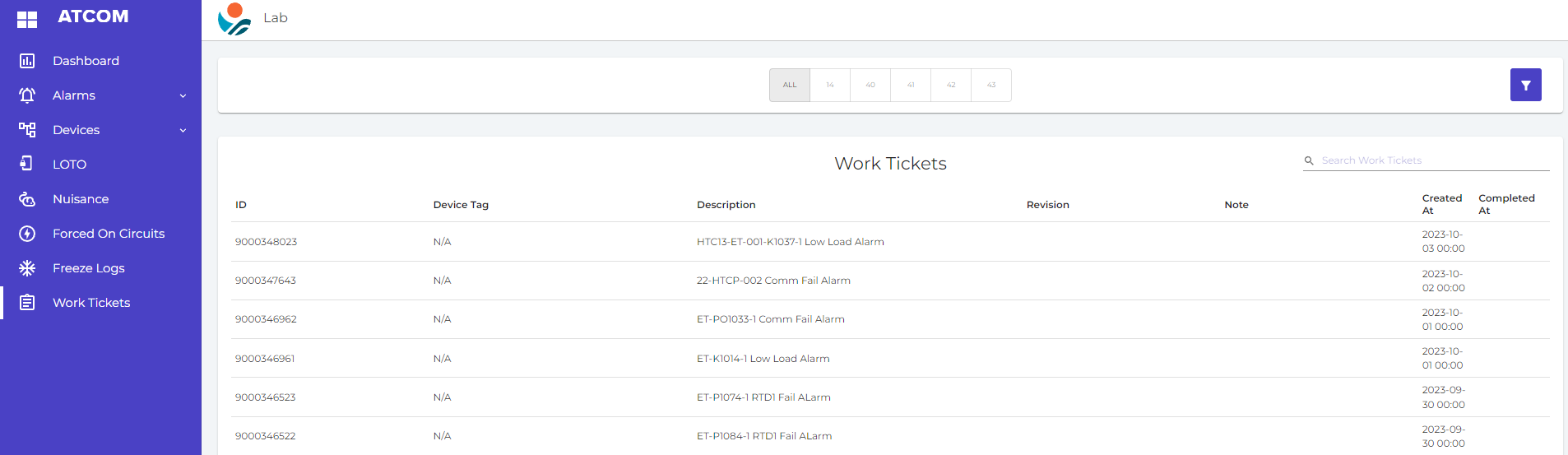Open Nuisance via its sidebar icon
This screenshot has width=1568, height=455.
coord(27,199)
